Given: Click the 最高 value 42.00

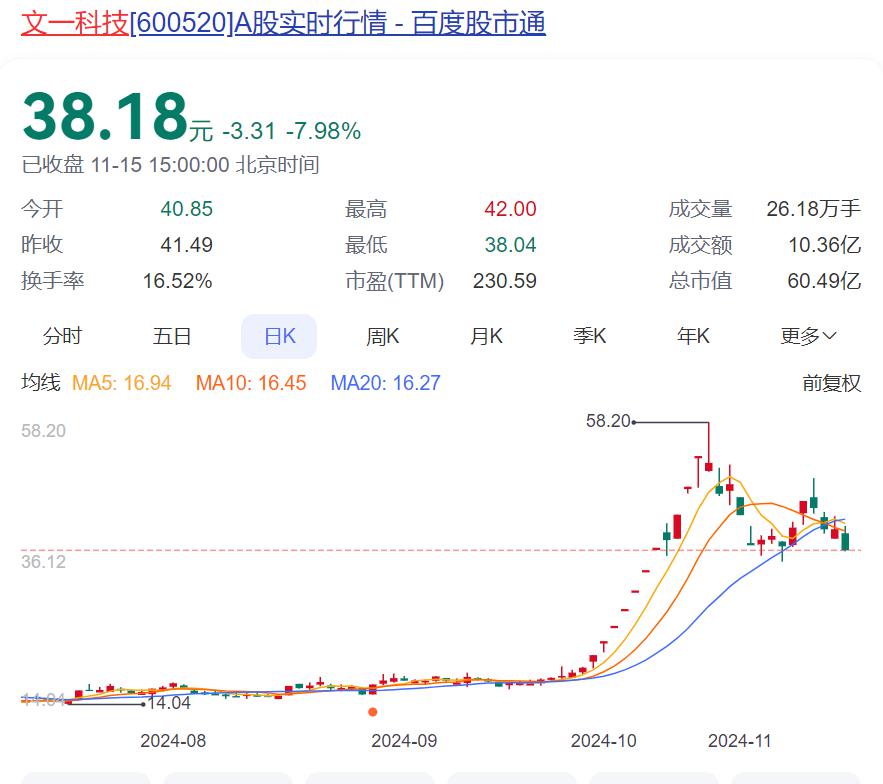Looking at the screenshot, I should click(x=510, y=209).
